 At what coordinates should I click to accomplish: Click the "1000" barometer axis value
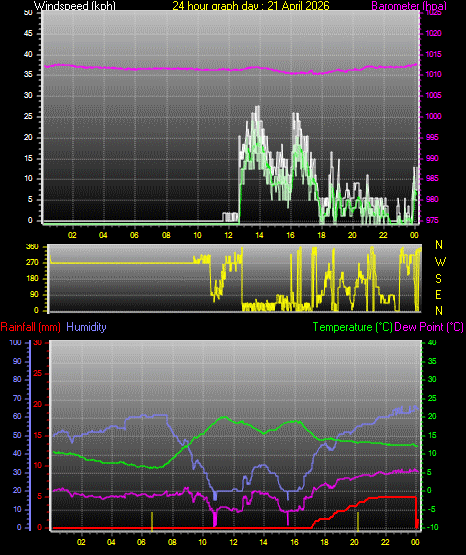click(433, 116)
